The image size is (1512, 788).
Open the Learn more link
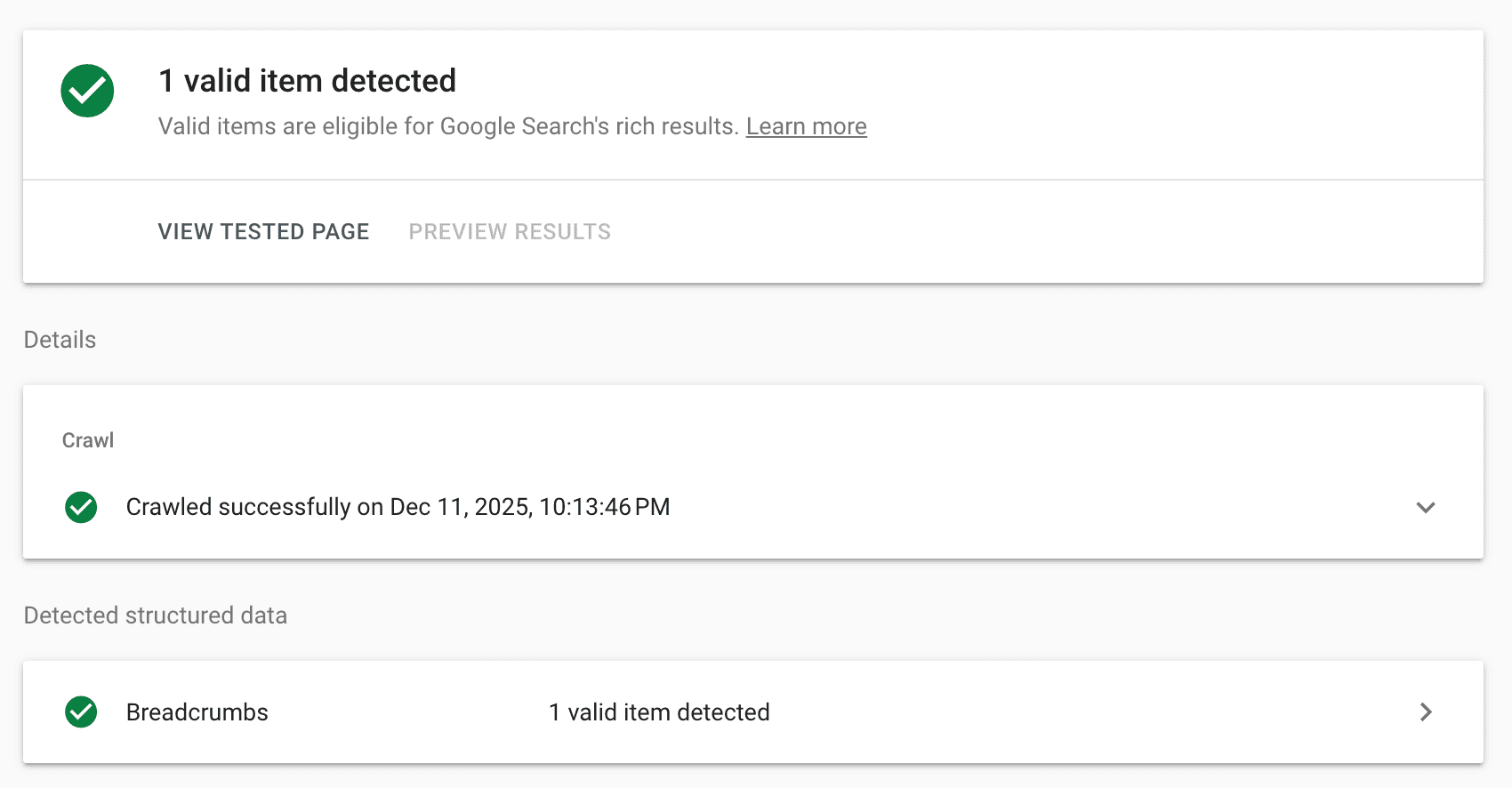[806, 126]
